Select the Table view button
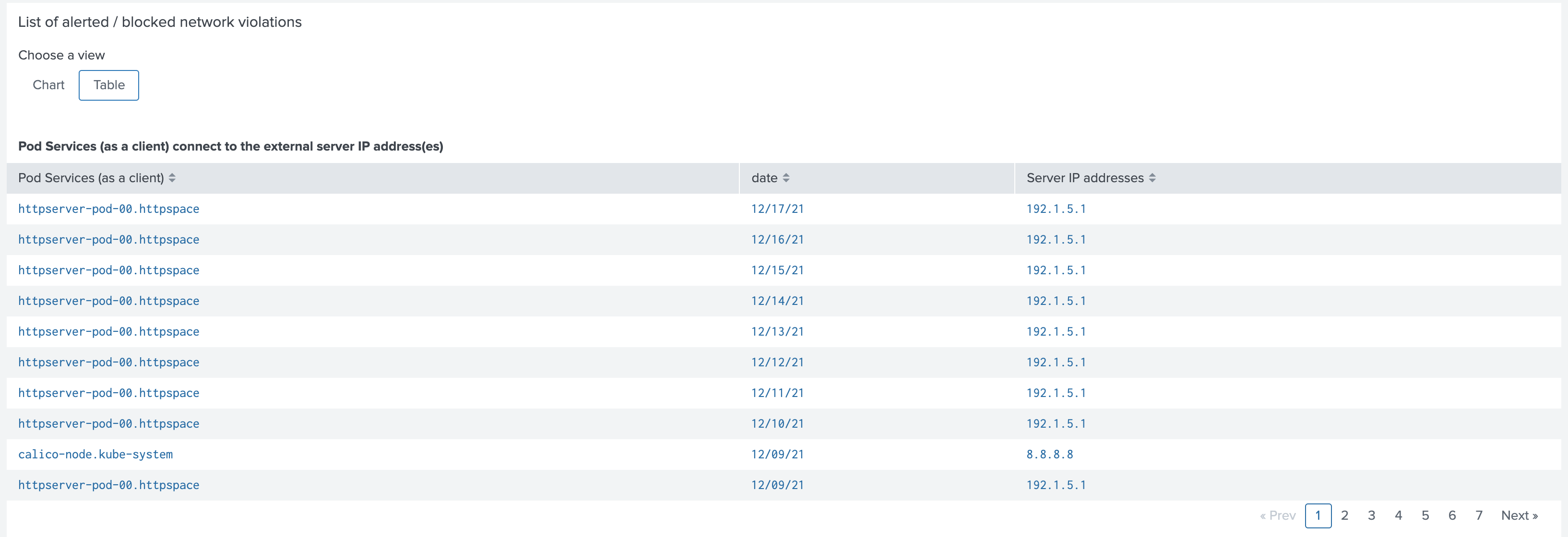This screenshot has height=537, width=1568. (109, 85)
